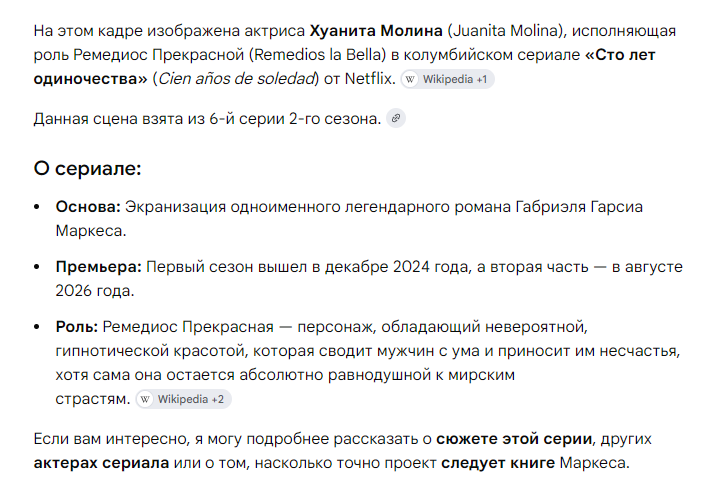Screen dimensions: 712x489
Task: Click the Wikipedia W icon near Netflix
Action: click(410, 79)
